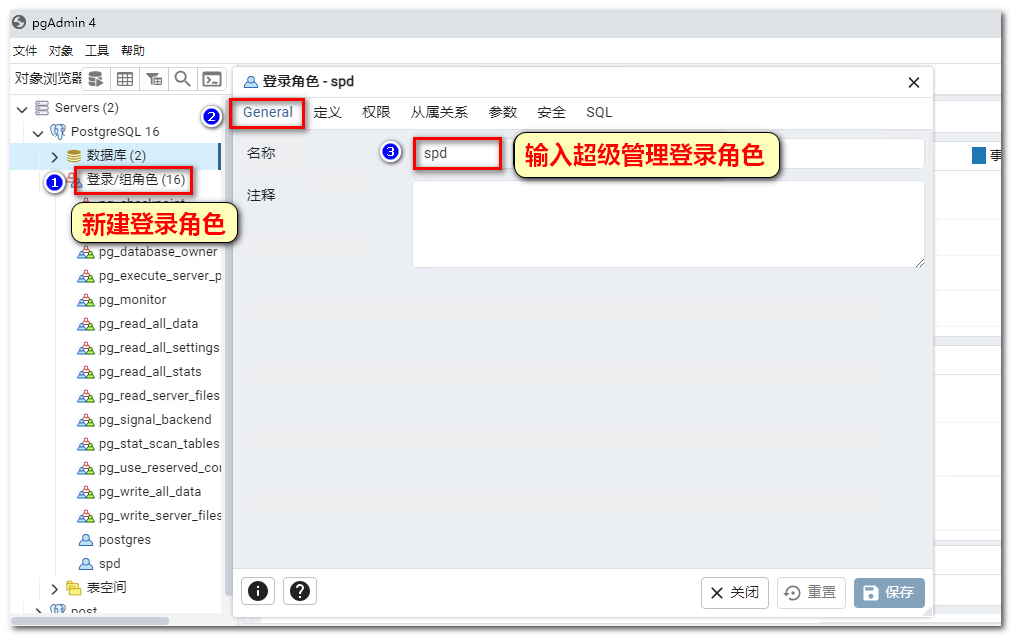Expand the 数据库 (2) node
The height and width of the screenshot is (637, 1012).
point(55,156)
